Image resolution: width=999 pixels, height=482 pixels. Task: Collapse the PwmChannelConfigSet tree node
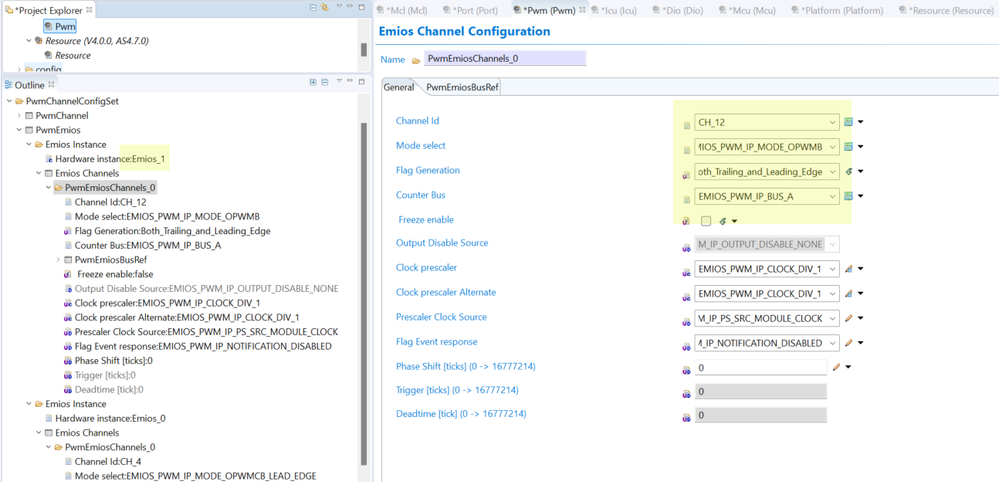pos(8,101)
